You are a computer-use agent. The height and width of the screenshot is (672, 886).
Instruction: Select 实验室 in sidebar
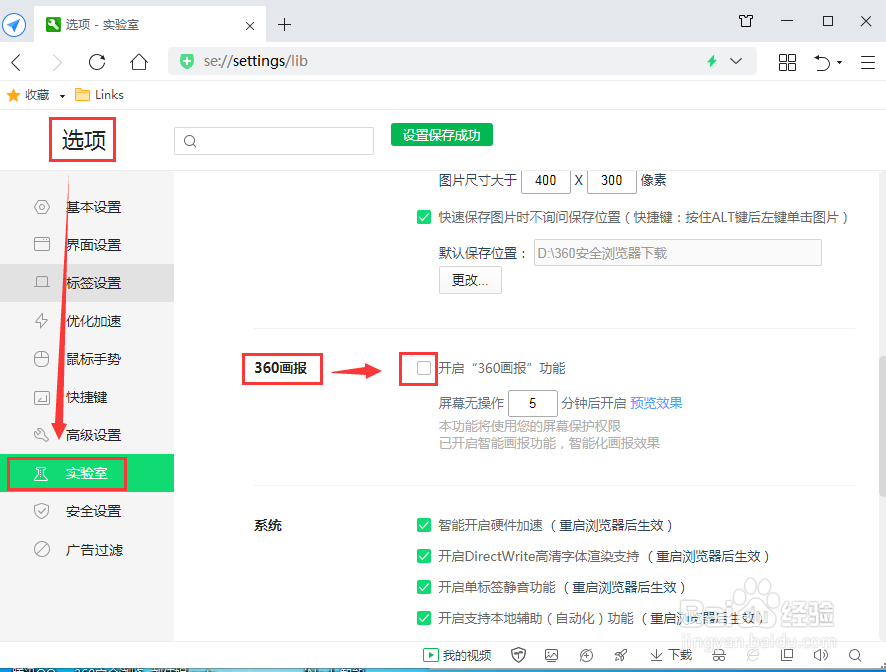pyautogui.click(x=87, y=473)
